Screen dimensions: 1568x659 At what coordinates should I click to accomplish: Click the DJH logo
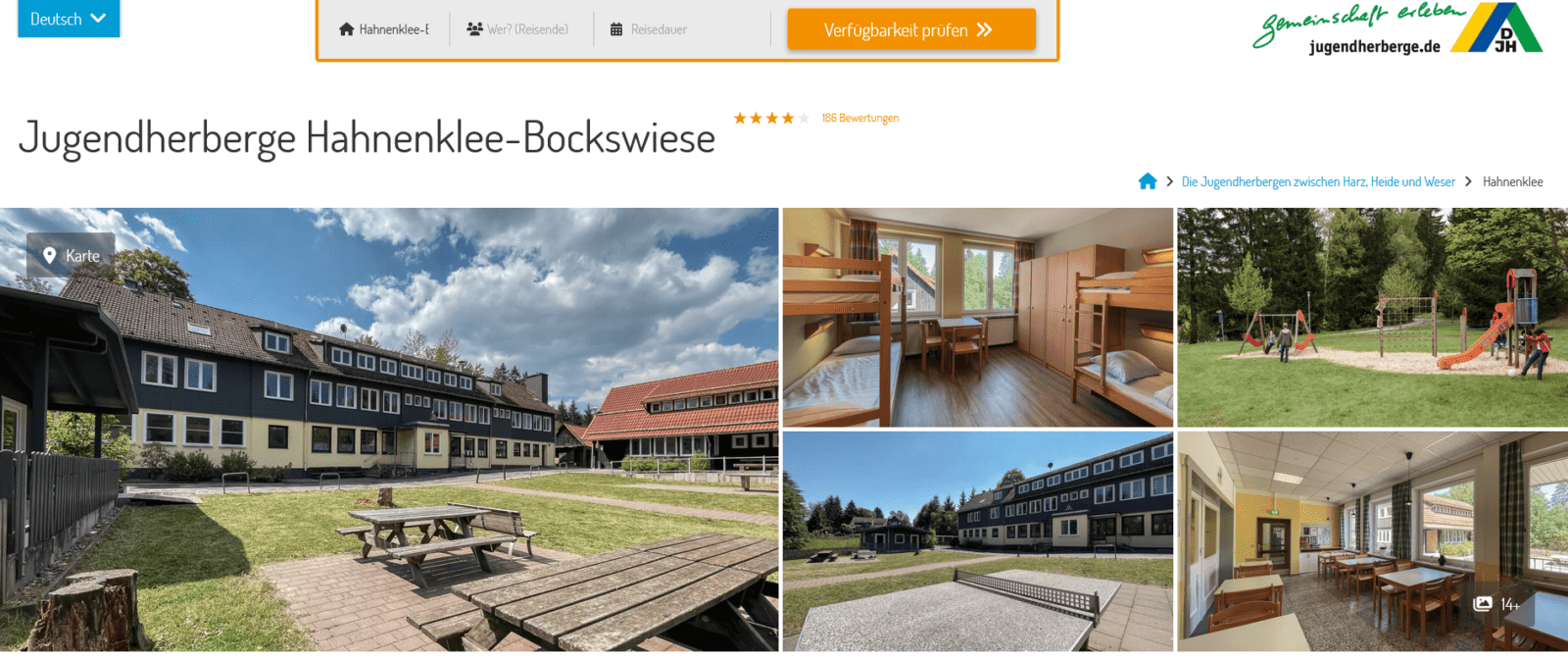click(1496, 28)
